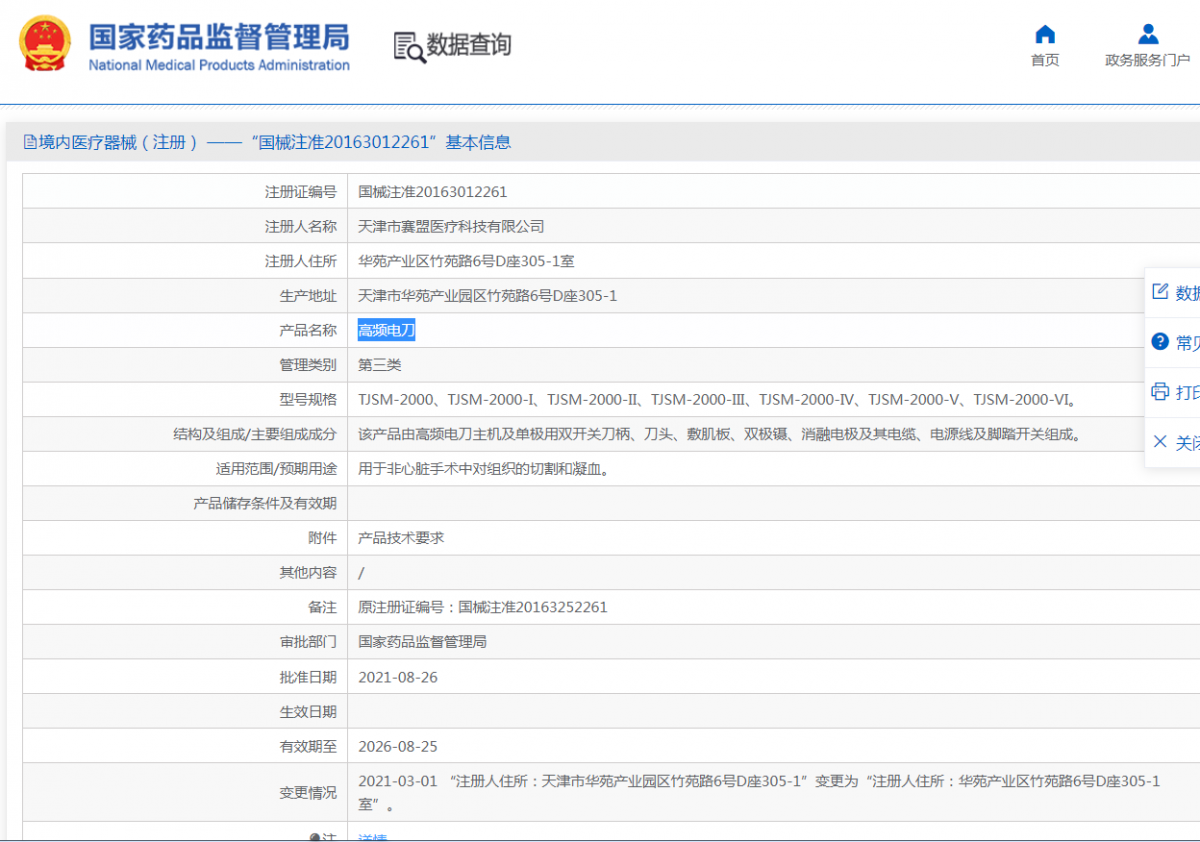This screenshot has width=1200, height=842.
Task: Go to 首页 via the house icon
Action: (1045, 34)
